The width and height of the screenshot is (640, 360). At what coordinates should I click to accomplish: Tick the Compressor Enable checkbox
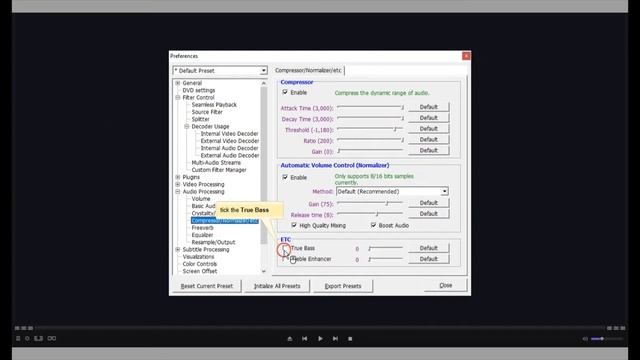[x=285, y=92]
